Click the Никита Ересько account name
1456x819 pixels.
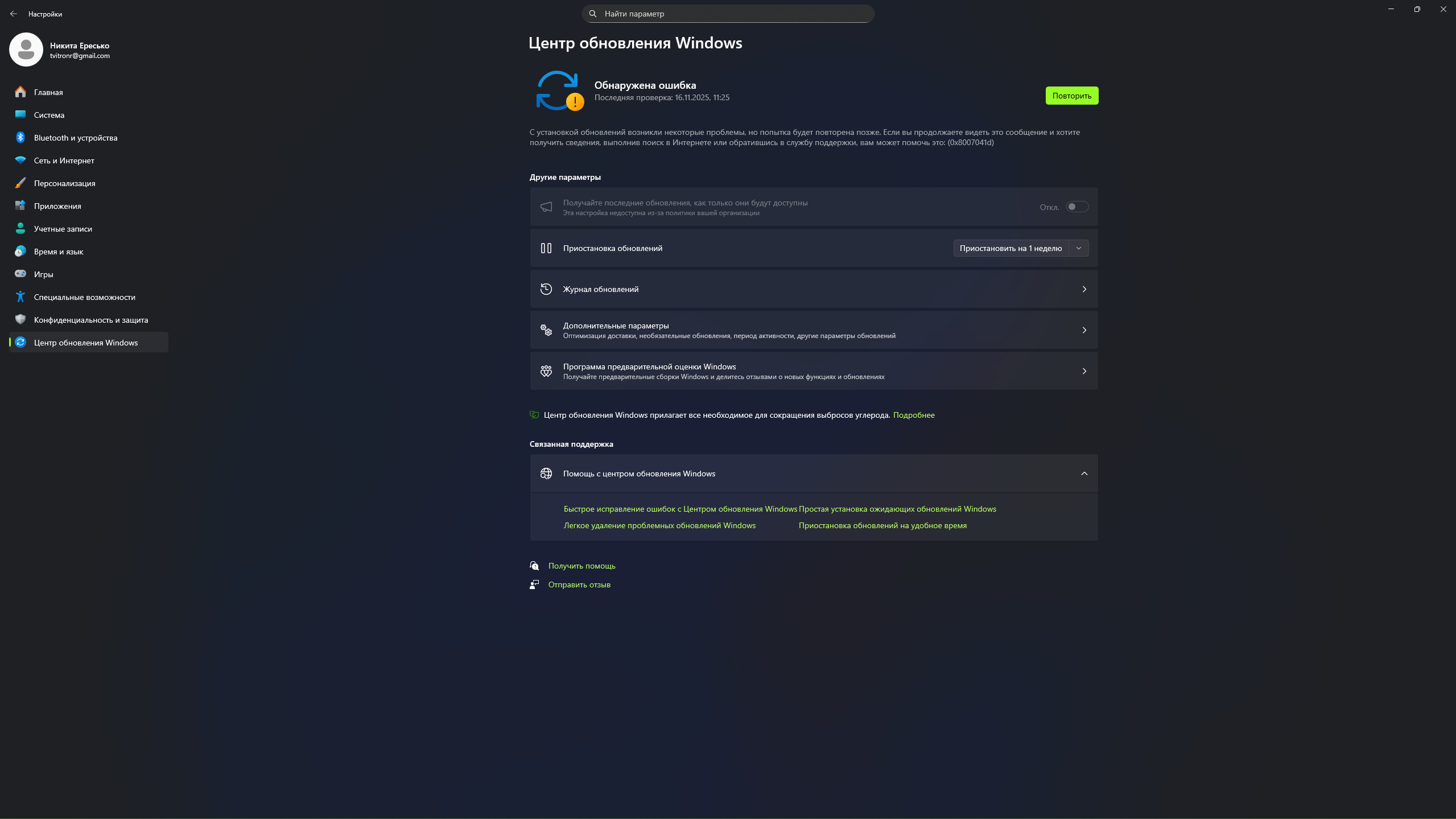80,46
